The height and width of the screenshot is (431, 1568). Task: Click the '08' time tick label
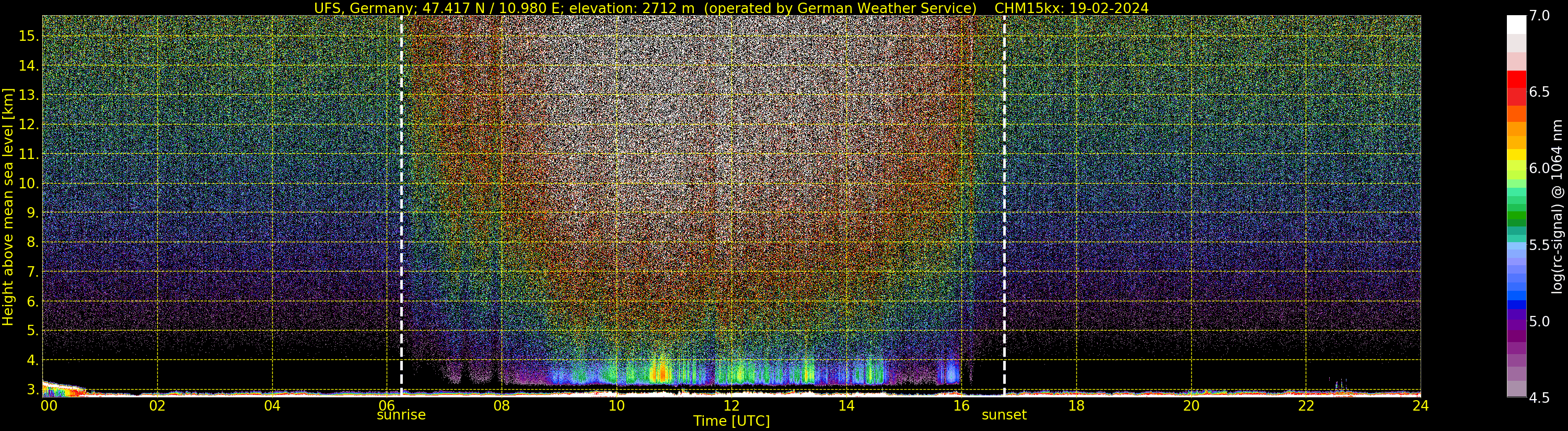point(502,405)
